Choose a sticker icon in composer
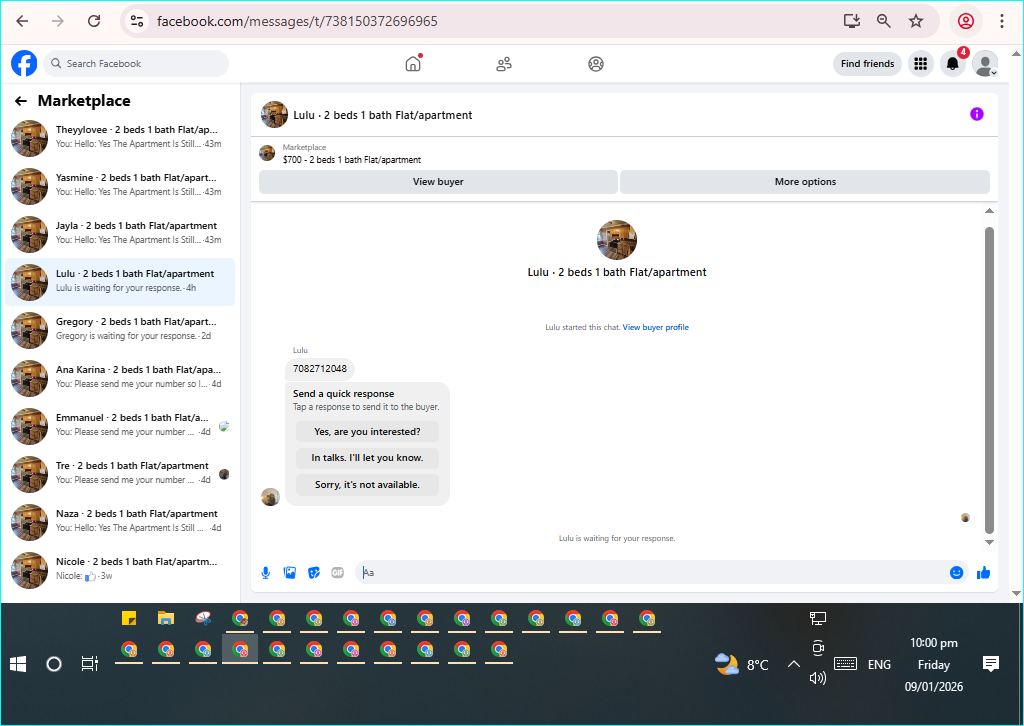Viewport: 1024px width, 726px height. 313,573
